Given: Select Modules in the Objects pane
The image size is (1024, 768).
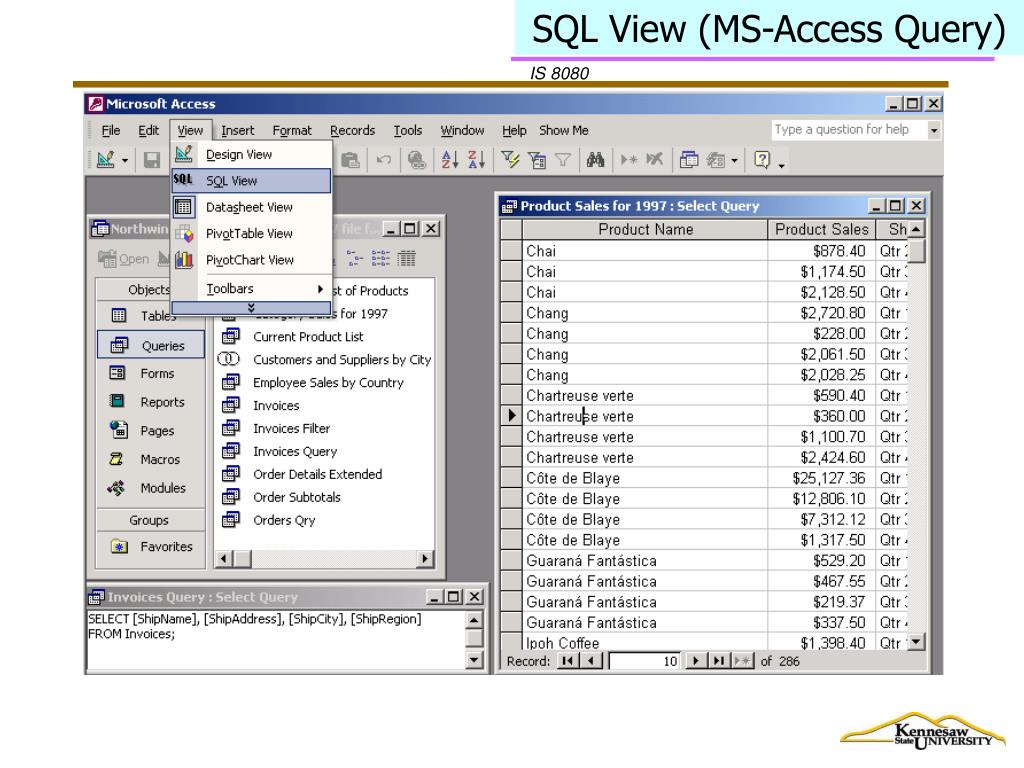Looking at the screenshot, I should click(150, 488).
